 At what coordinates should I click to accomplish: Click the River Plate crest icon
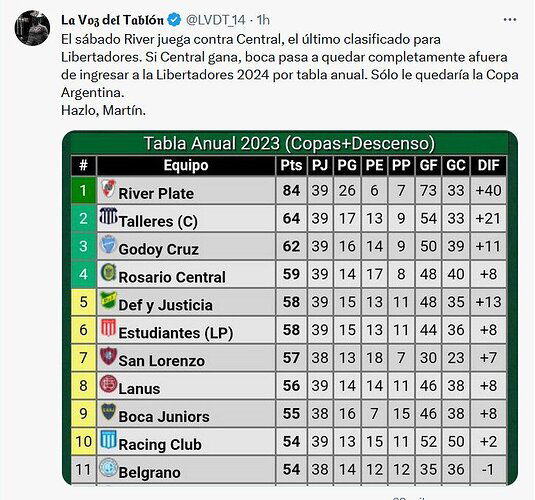tap(108, 189)
